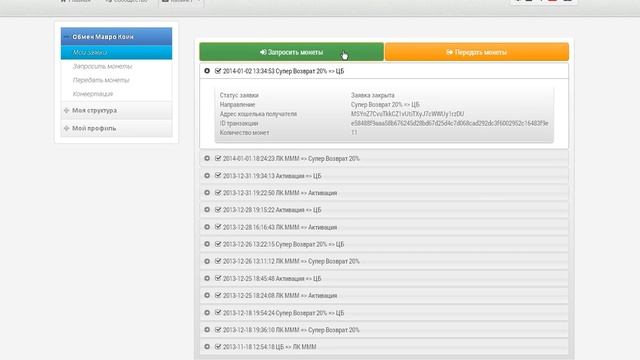The width and height of the screenshot is (640, 360).
Task: Click check icon of 2013-12-28 19:15:22 request
Action: point(218,210)
